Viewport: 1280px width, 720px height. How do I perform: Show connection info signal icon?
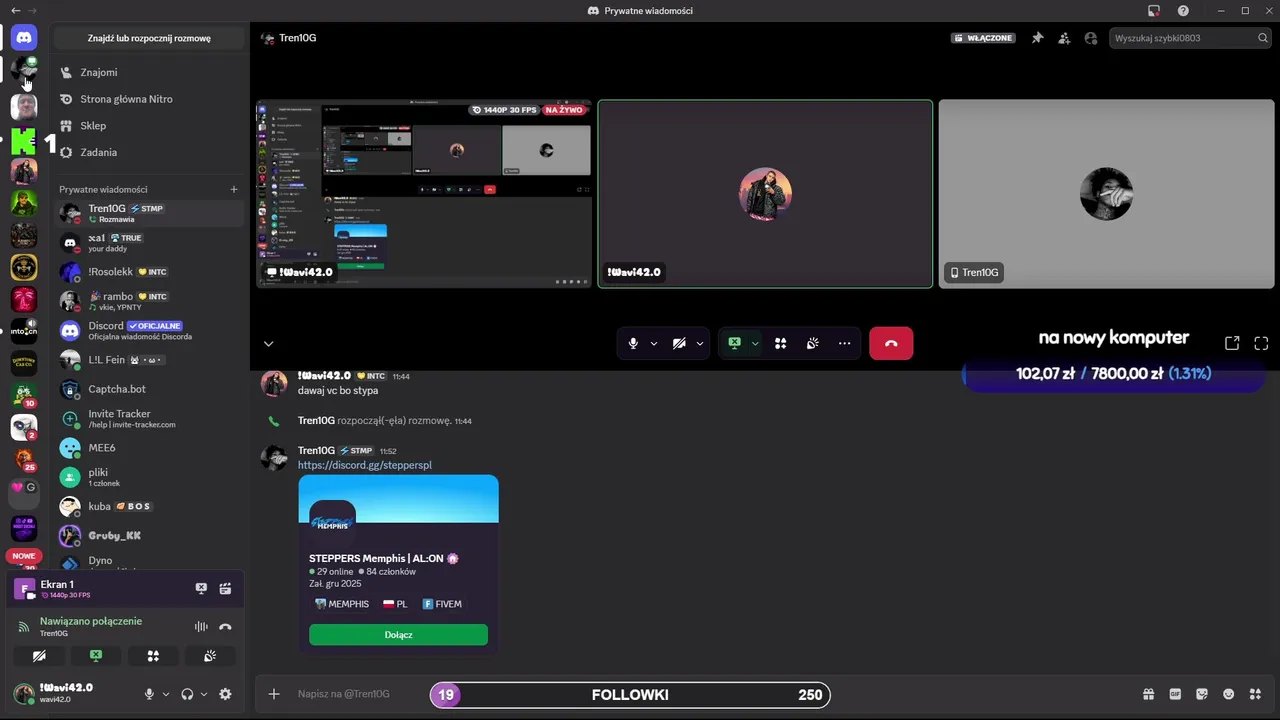pos(24,627)
